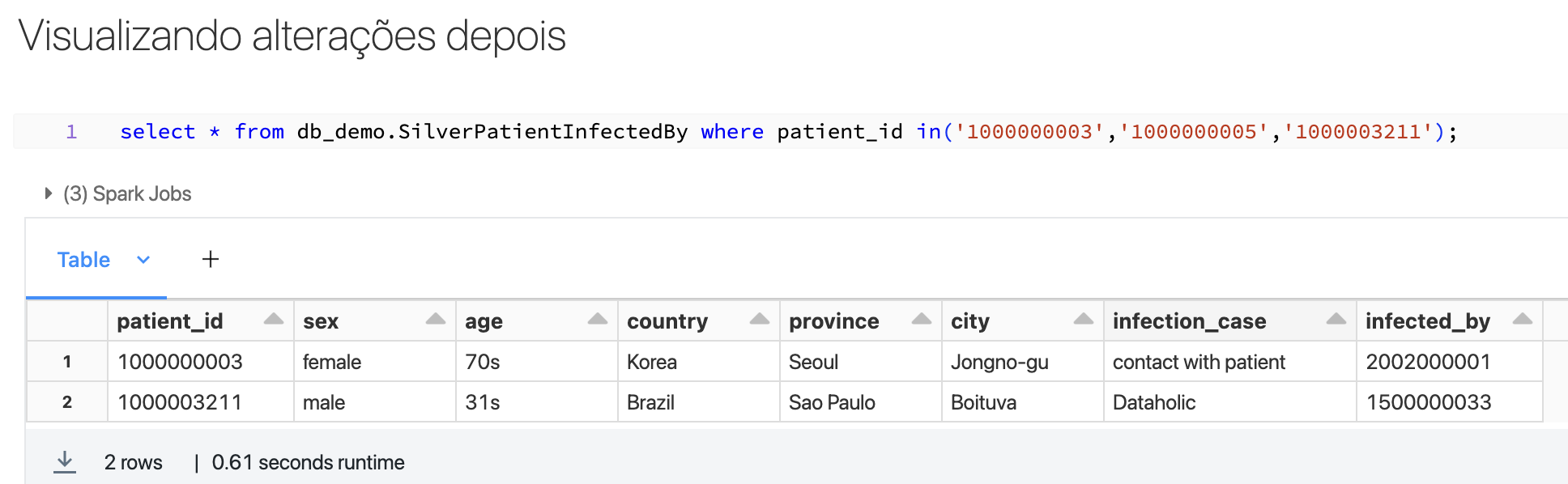Select row 2 number cell
1568x484 pixels.
click(x=67, y=402)
